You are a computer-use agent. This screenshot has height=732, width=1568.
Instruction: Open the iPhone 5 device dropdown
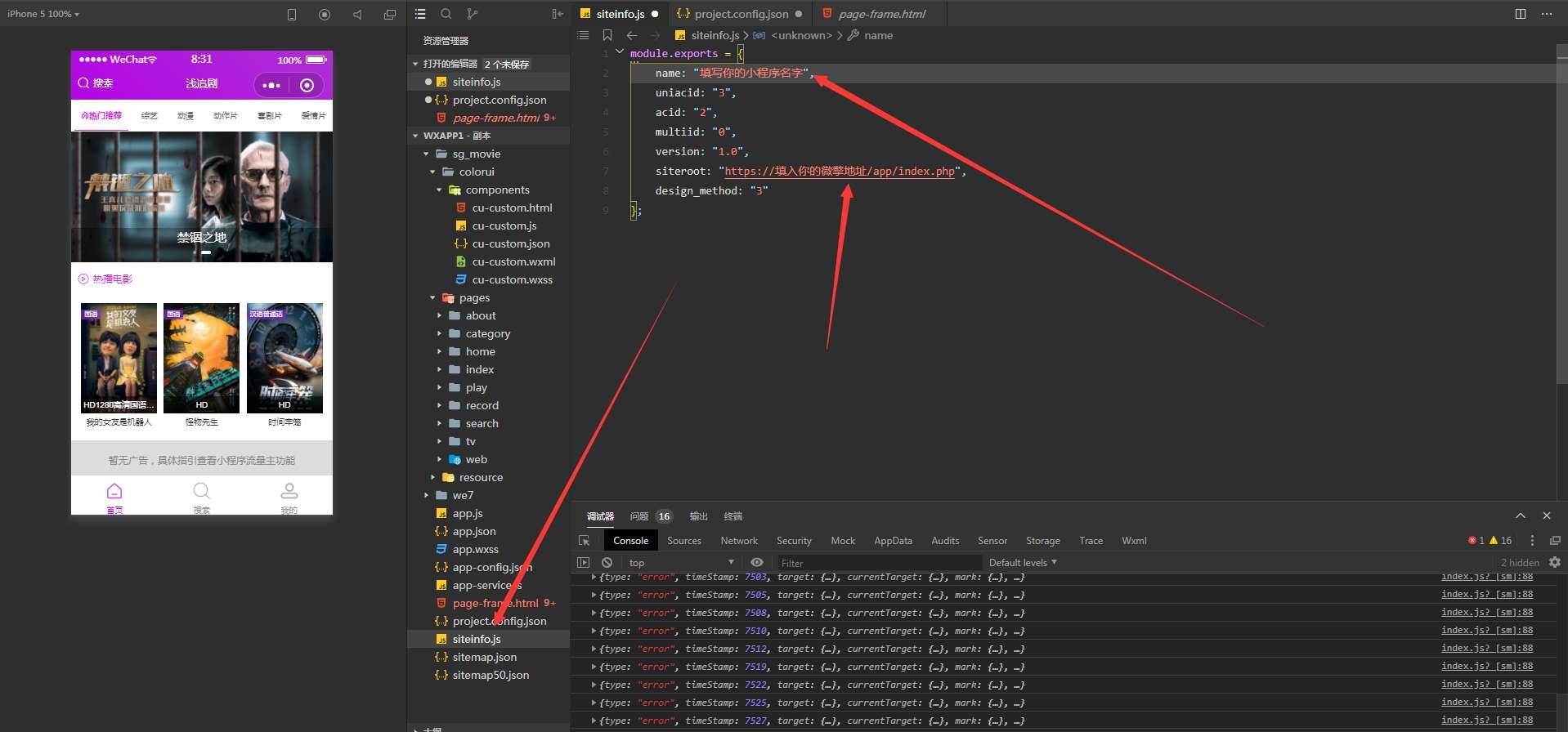click(43, 14)
